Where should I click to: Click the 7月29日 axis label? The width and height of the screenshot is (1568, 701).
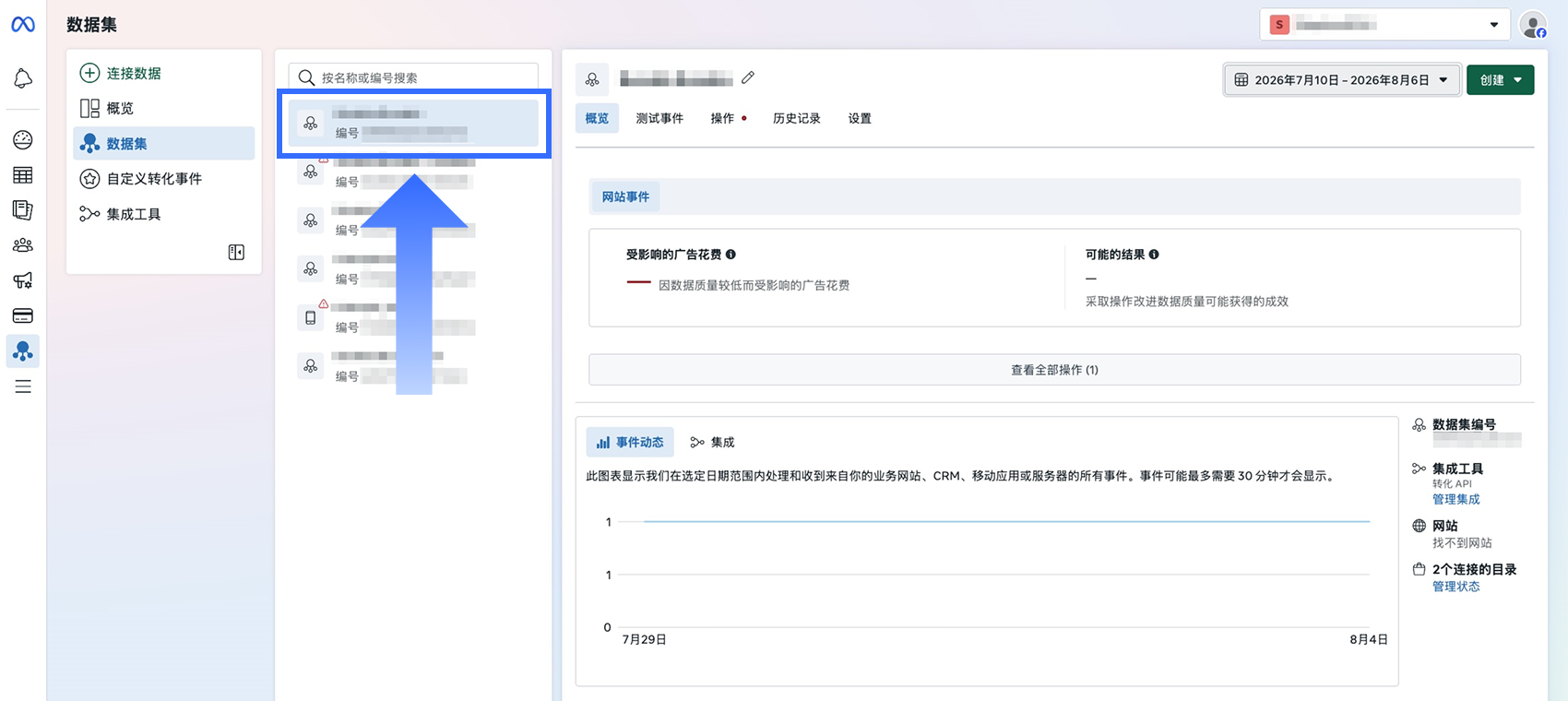point(644,639)
